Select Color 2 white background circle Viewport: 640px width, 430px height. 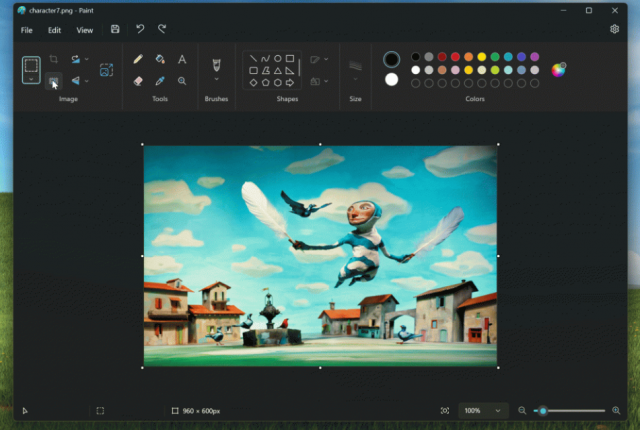point(391,80)
